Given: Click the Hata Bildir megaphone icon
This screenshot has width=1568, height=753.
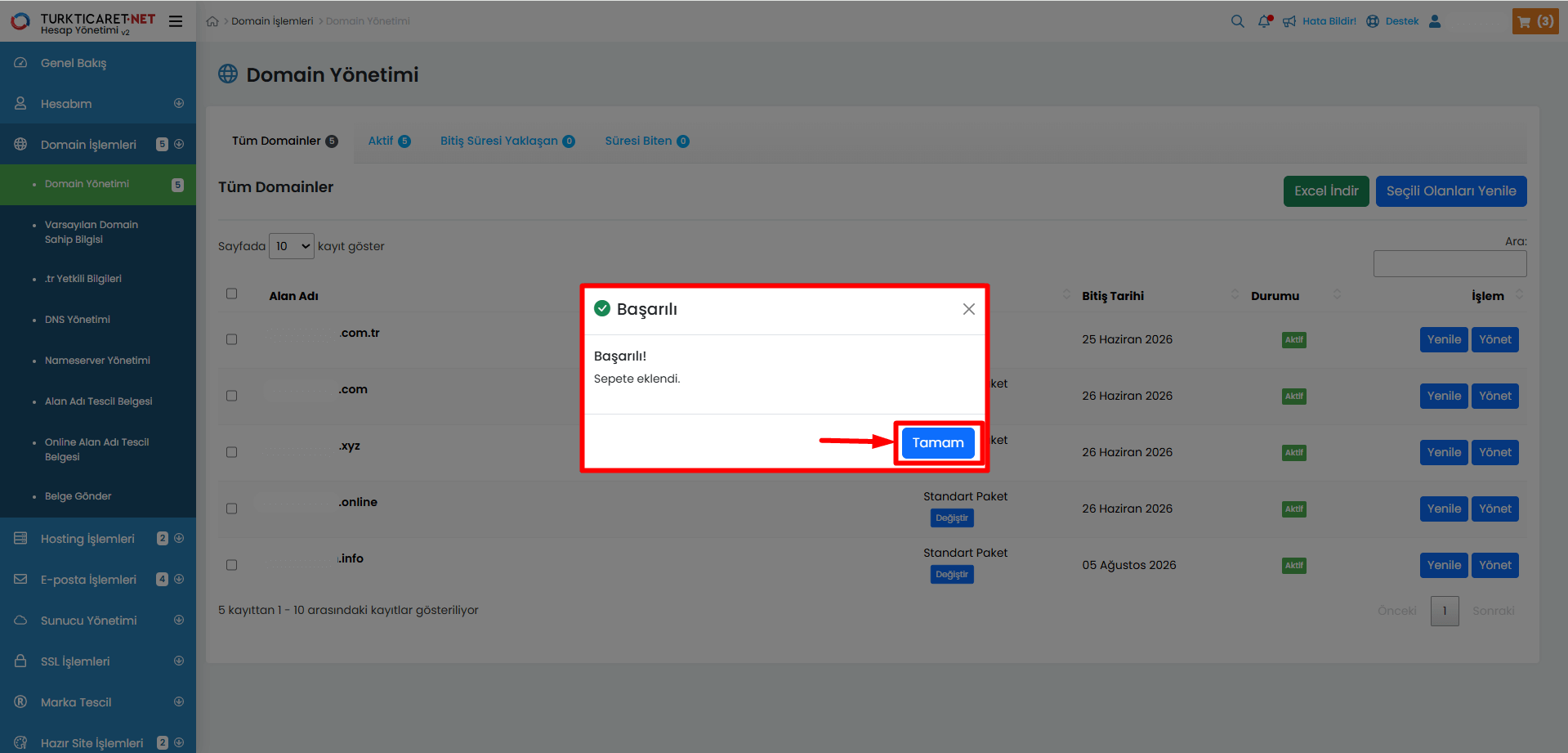Looking at the screenshot, I should (1289, 21).
